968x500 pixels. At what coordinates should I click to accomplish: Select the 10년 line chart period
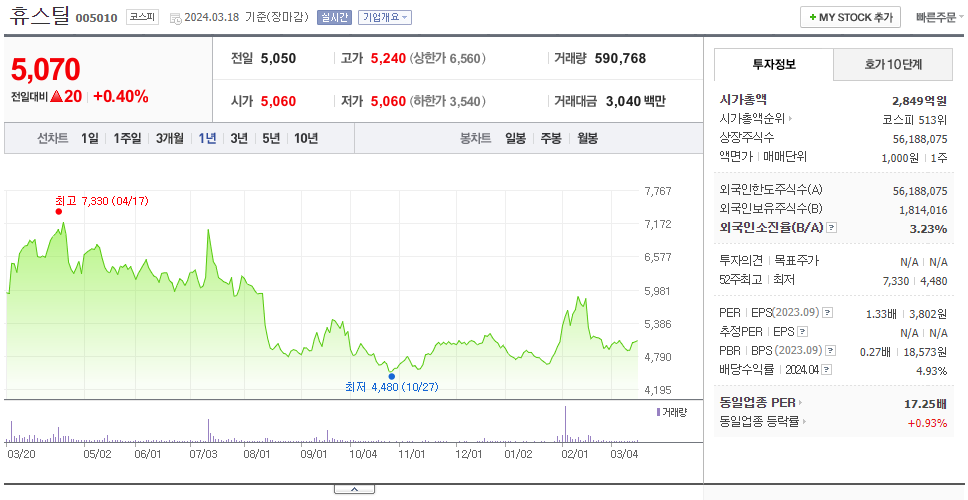306,138
